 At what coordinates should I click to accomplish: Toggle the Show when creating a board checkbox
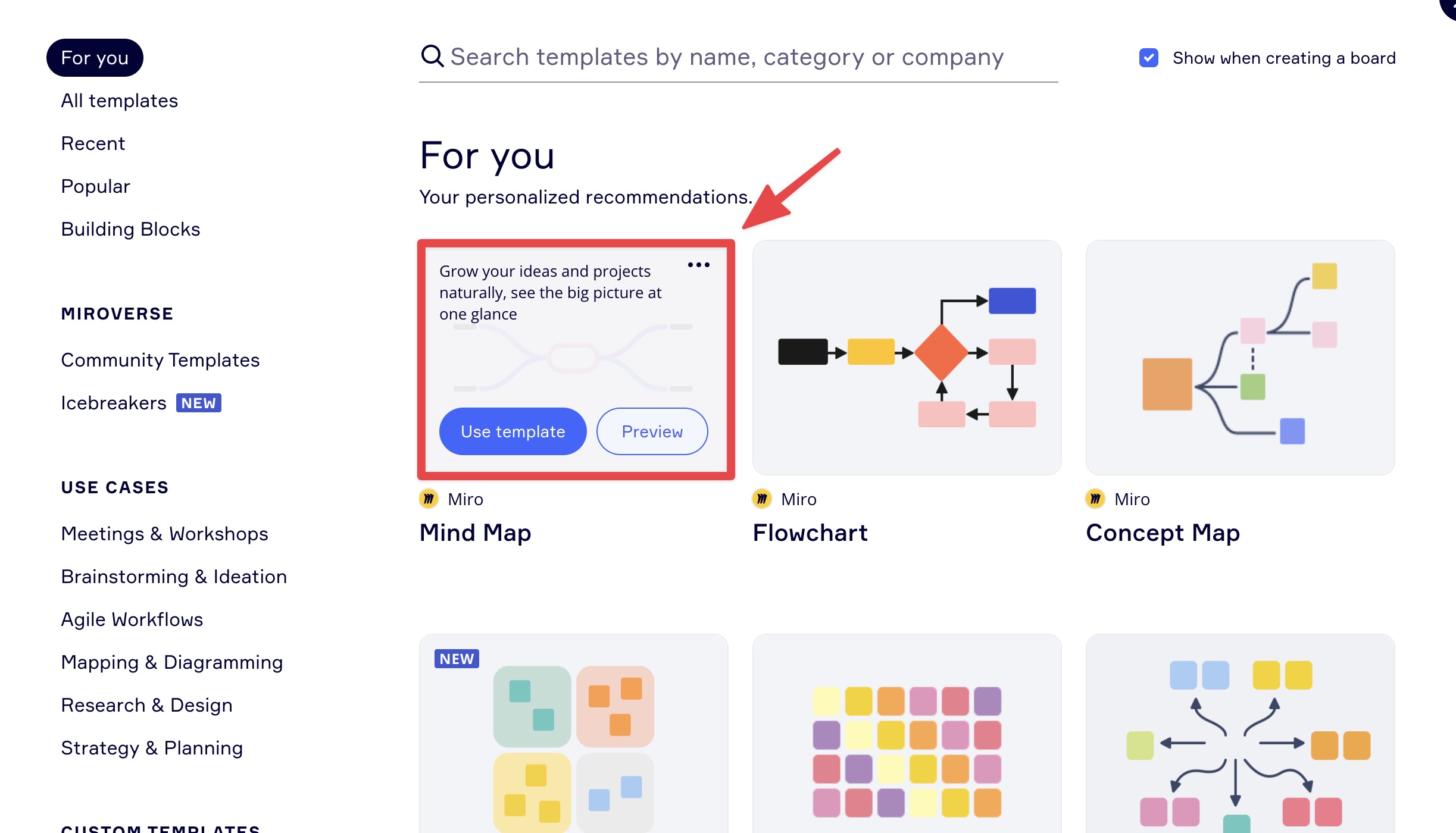coord(1149,58)
